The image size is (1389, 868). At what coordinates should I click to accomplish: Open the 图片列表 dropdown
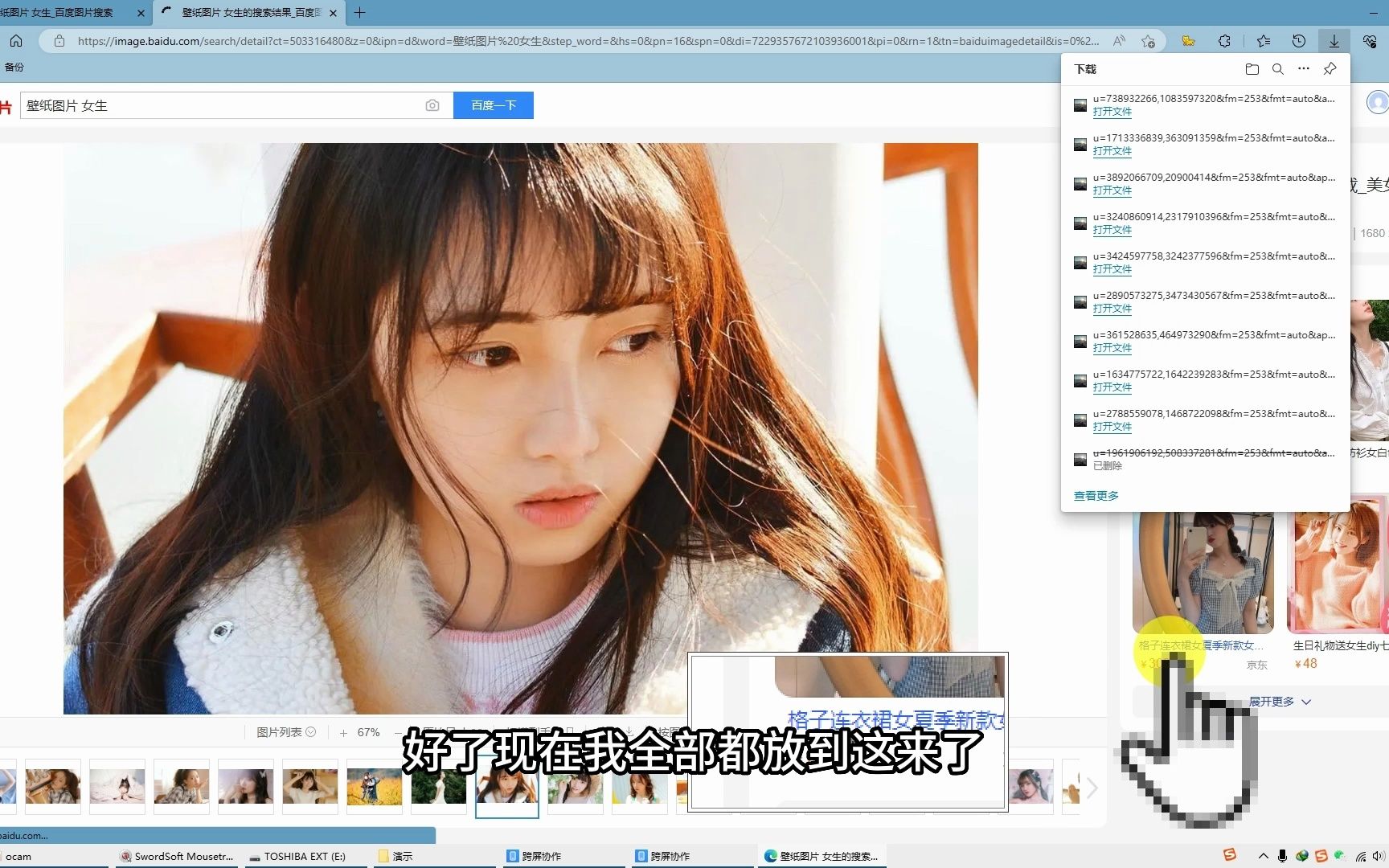(285, 731)
